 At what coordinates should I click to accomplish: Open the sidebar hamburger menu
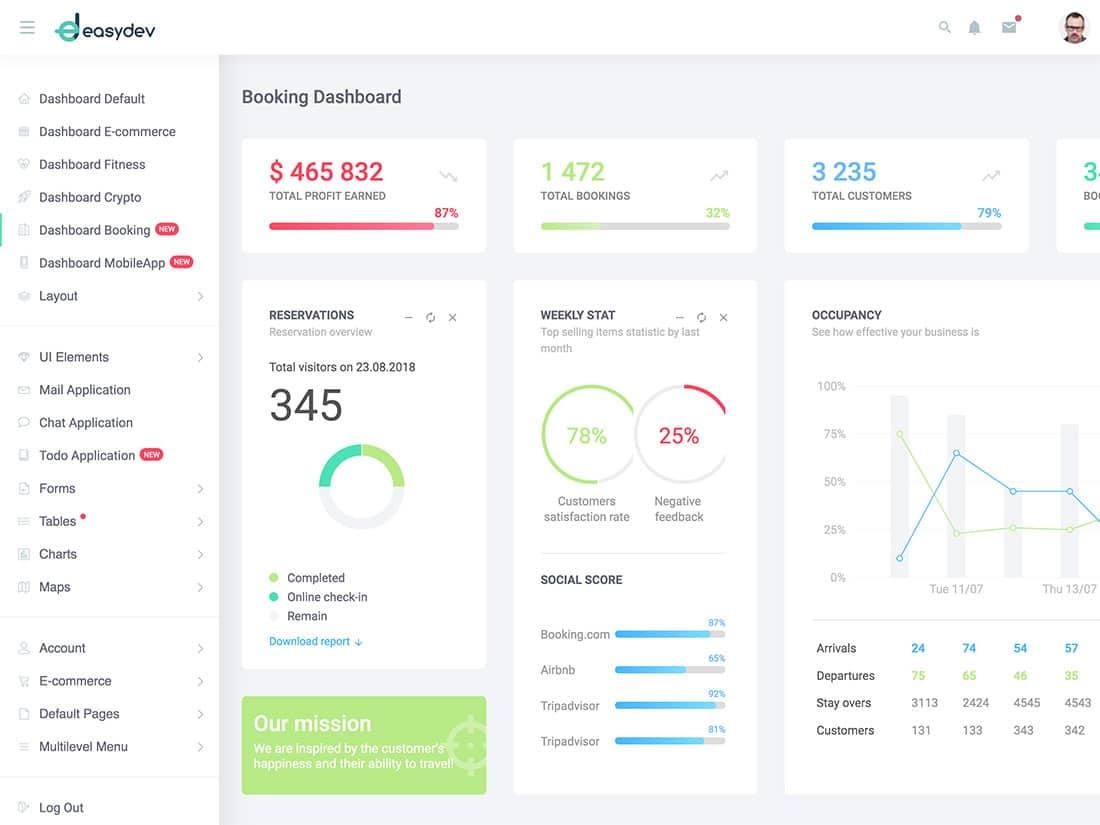[27, 27]
